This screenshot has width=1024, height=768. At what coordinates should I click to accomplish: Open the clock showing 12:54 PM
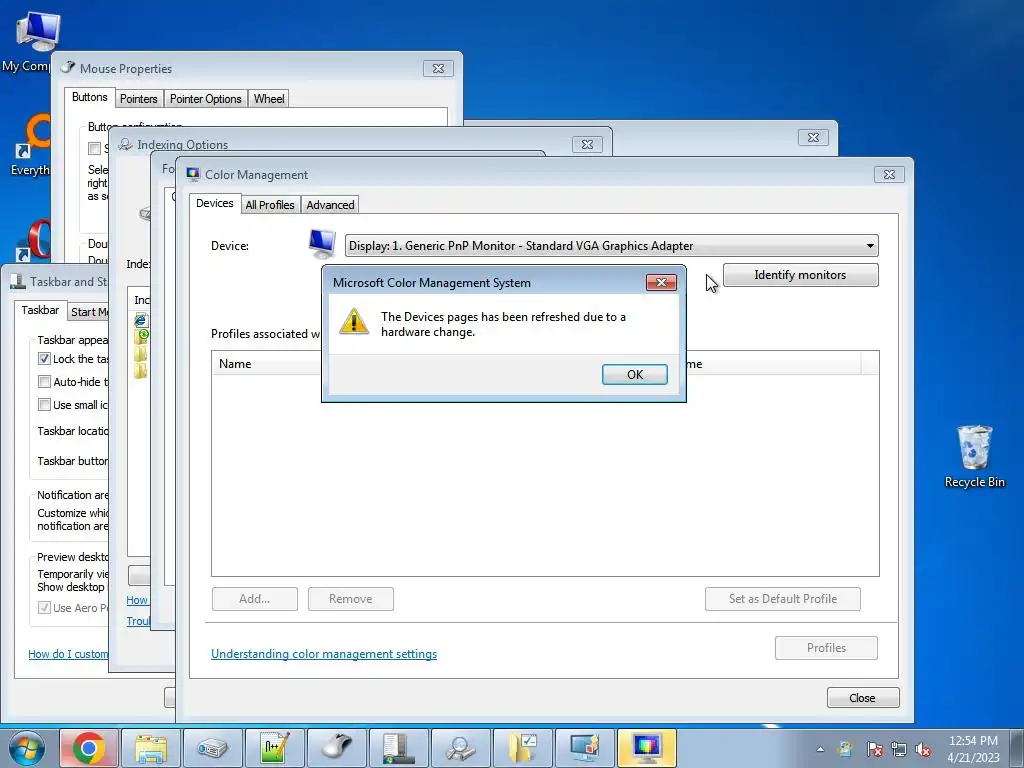(973, 748)
